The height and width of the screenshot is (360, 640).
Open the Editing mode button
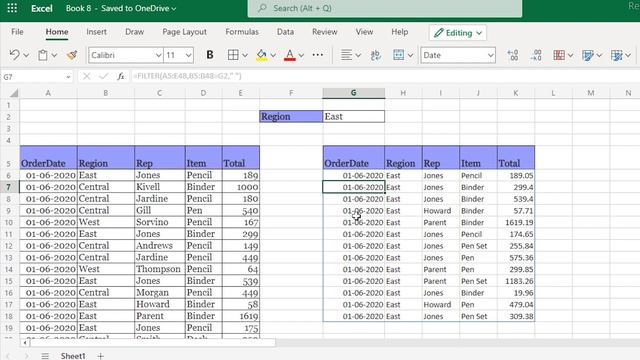coord(458,33)
